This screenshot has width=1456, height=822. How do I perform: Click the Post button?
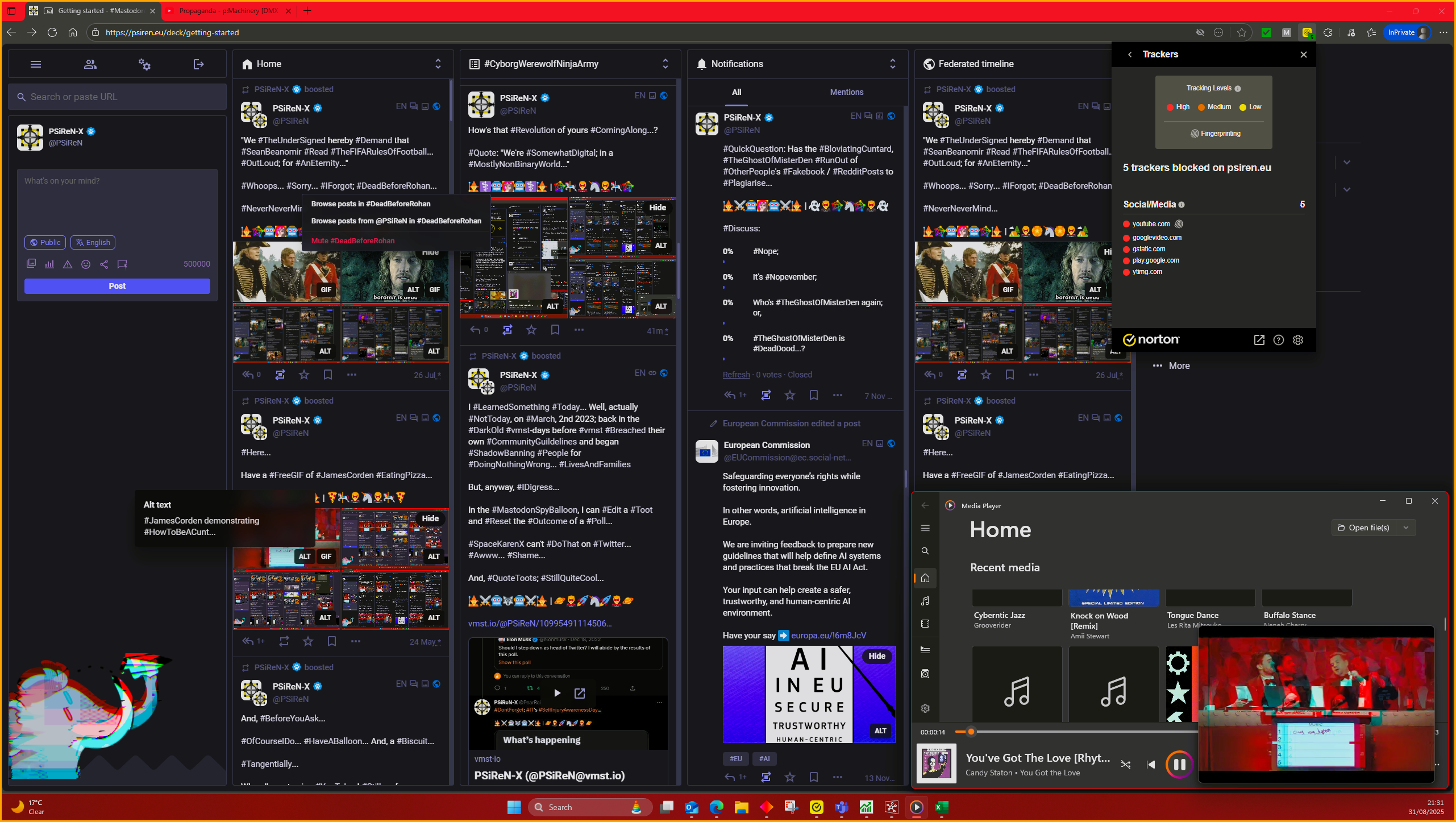[x=117, y=286]
